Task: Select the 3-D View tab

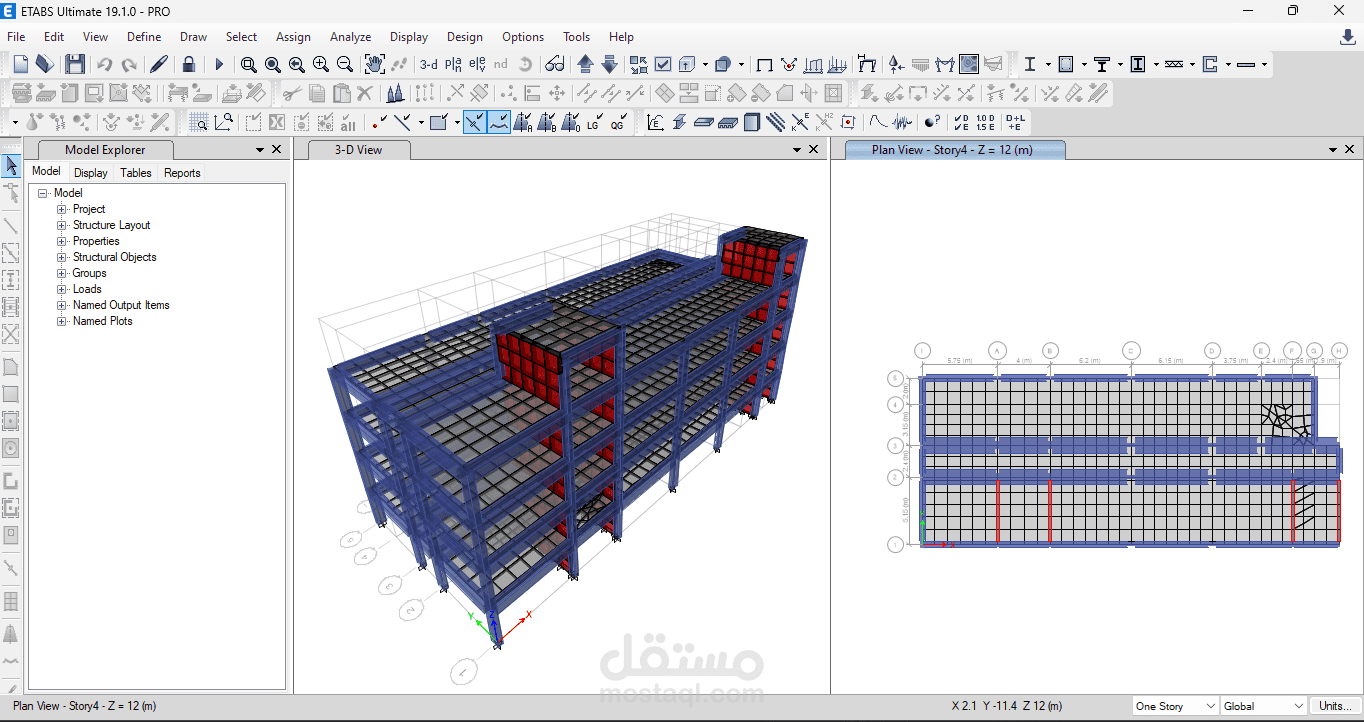Action: pyautogui.click(x=358, y=150)
